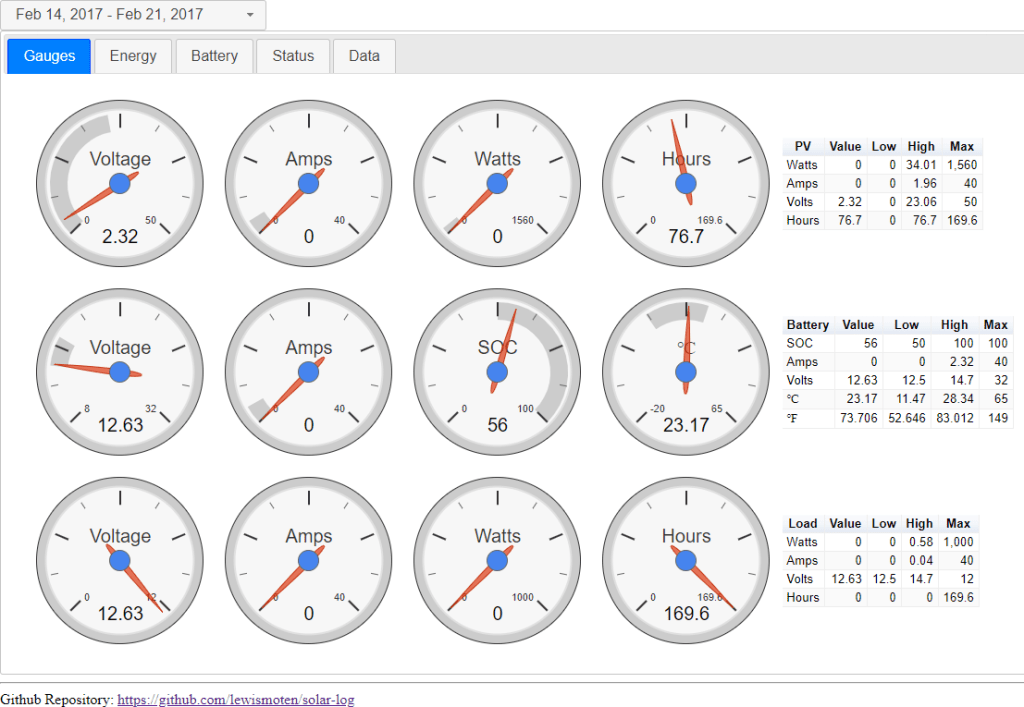Viewport: 1024px width, 707px height.
Task: Click the battery SOC gauge showing 56
Action: [497, 372]
